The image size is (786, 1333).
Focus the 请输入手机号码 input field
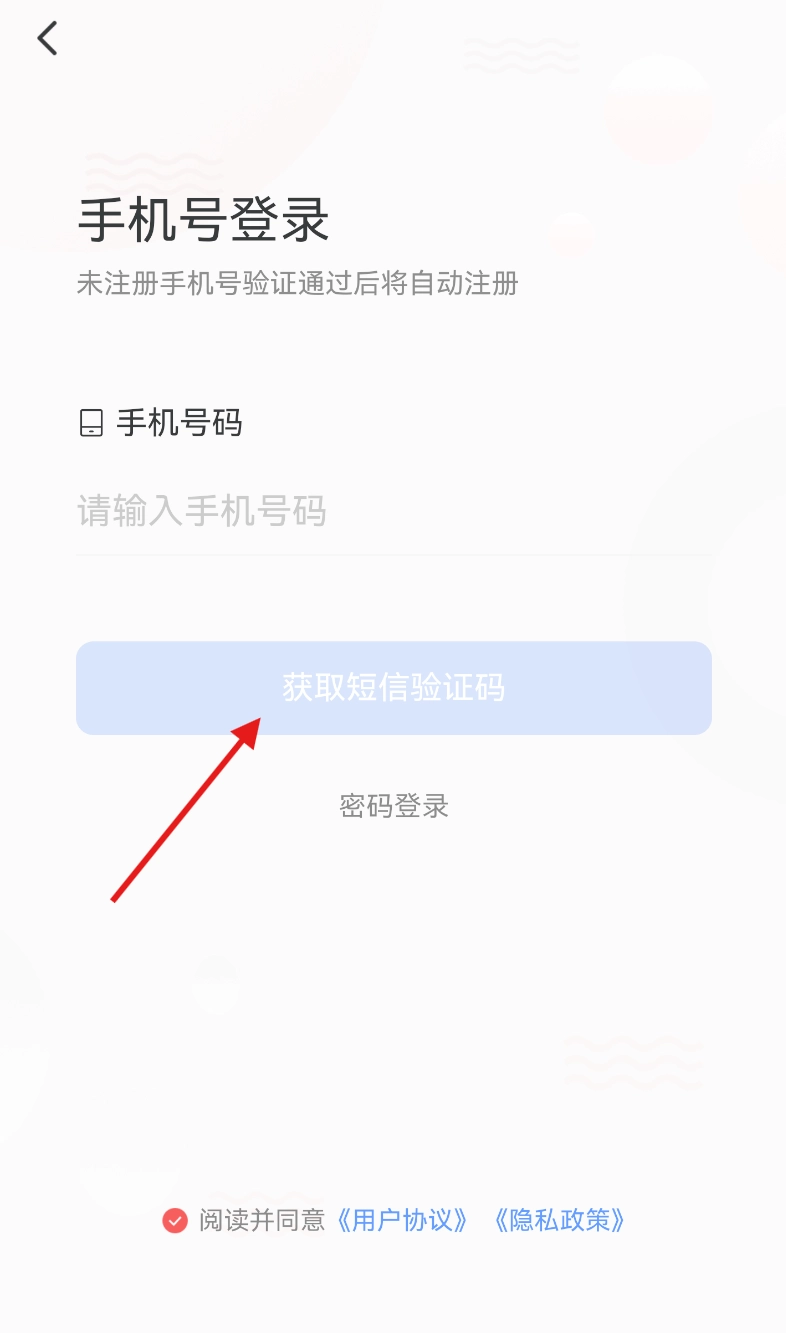tap(394, 511)
